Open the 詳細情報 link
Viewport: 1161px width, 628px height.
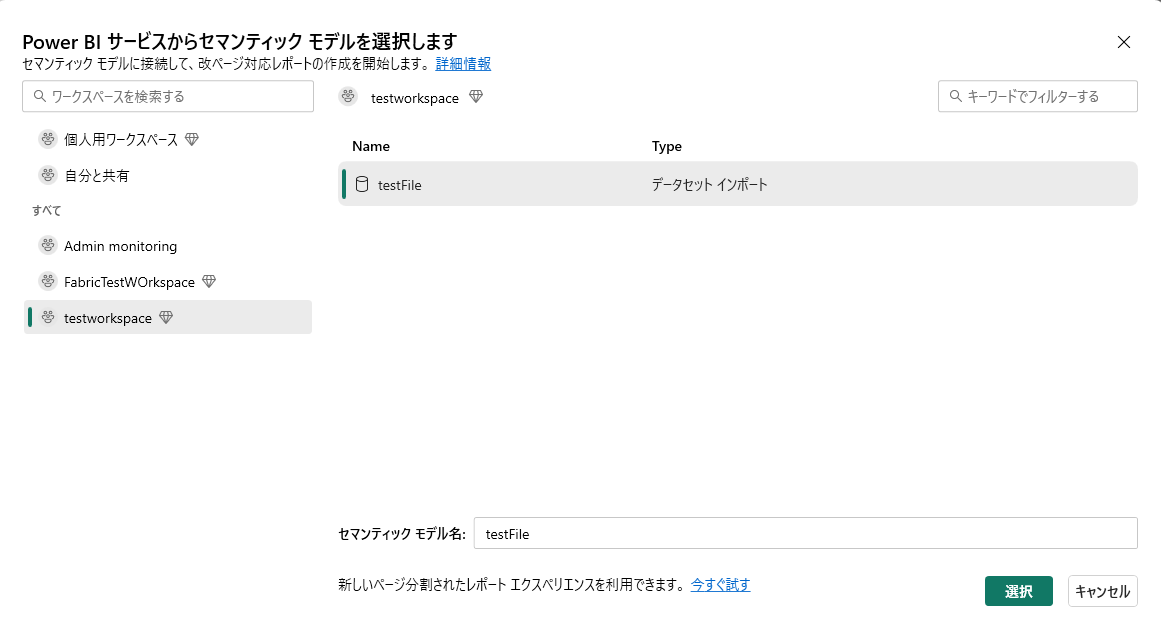pos(464,64)
